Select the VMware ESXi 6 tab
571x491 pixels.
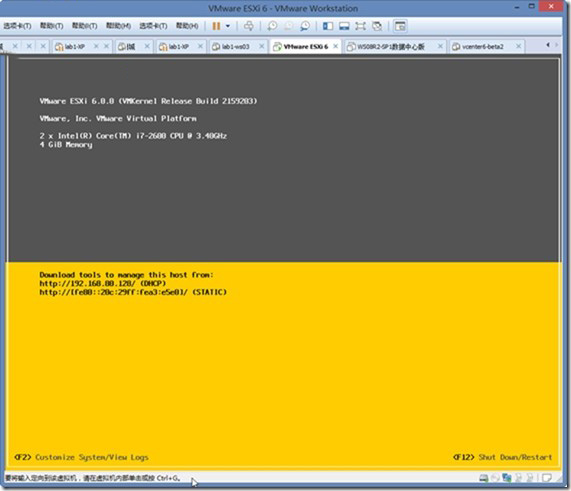click(305, 47)
